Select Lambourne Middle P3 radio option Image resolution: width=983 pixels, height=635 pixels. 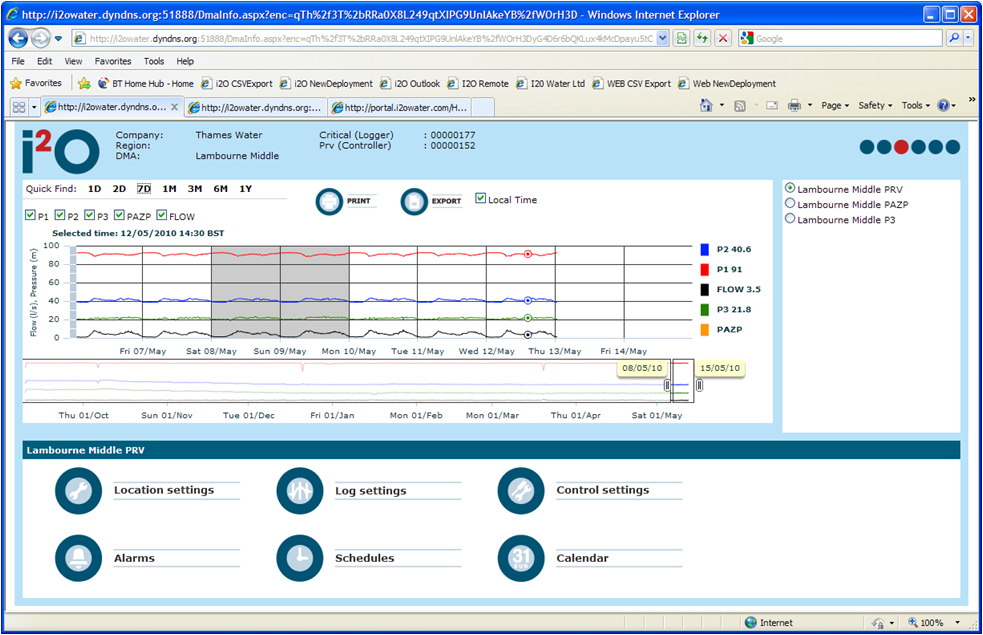click(x=791, y=219)
